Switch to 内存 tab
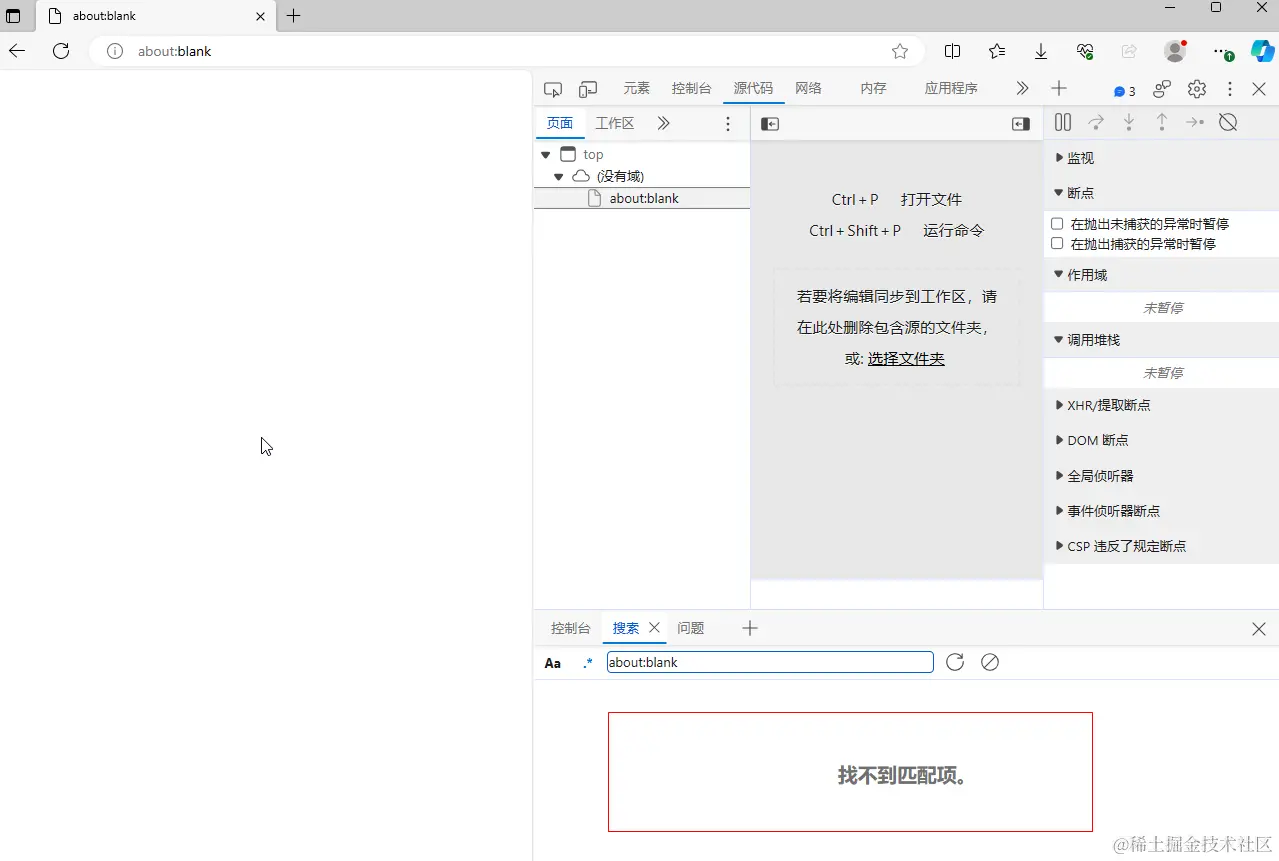 coord(873,88)
